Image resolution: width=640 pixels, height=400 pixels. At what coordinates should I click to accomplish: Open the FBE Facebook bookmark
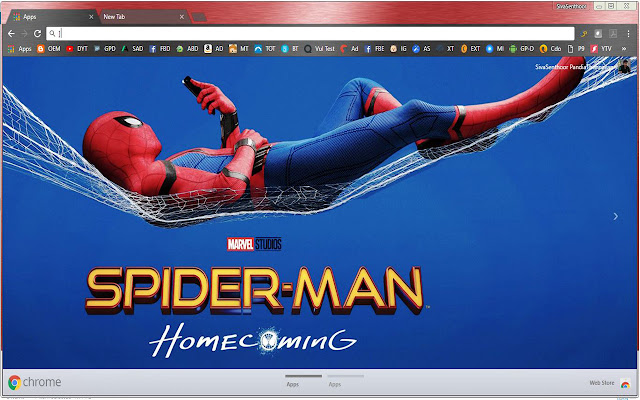[374, 49]
